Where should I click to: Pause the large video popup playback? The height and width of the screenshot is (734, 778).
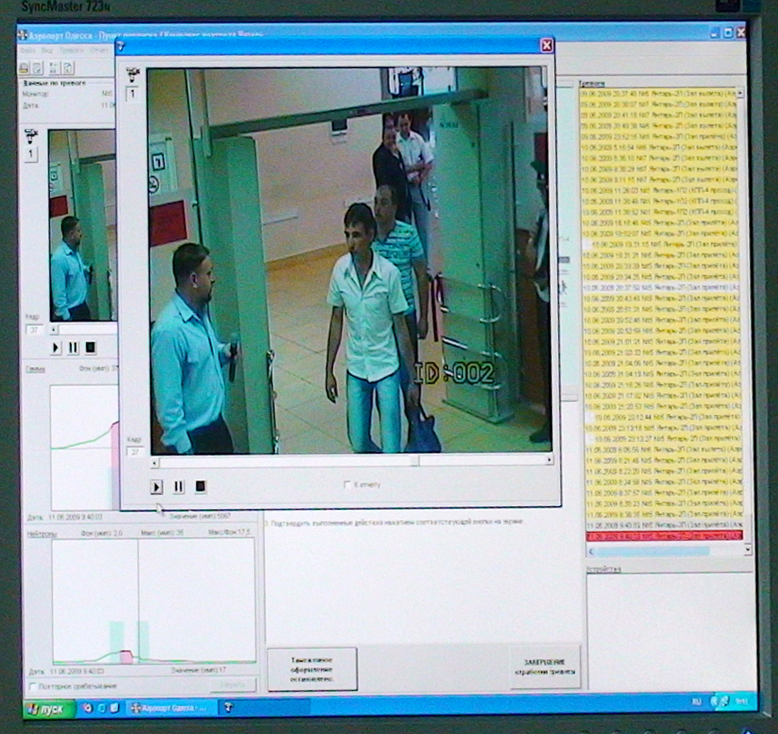click(x=178, y=487)
